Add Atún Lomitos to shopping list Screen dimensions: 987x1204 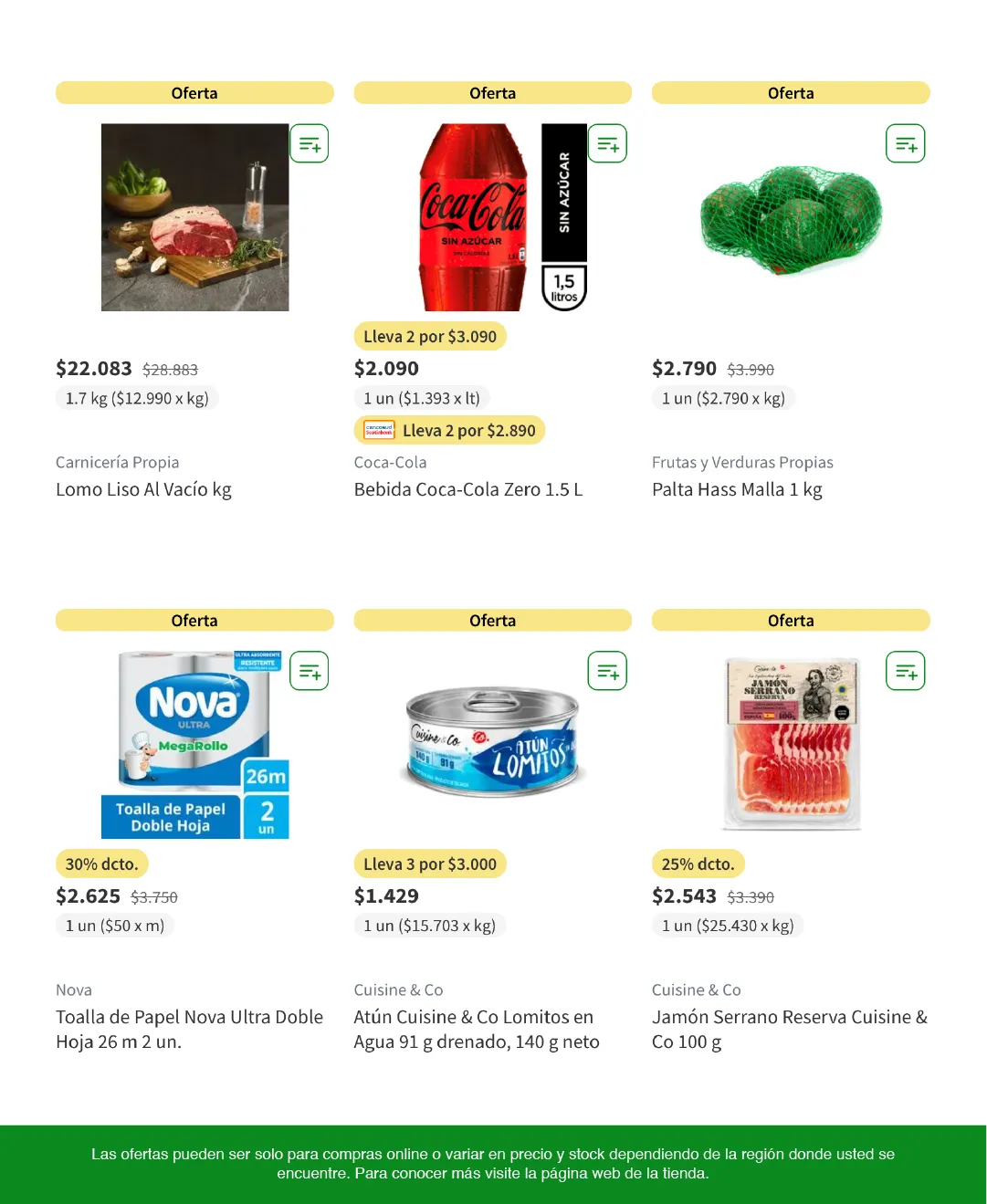607,672
